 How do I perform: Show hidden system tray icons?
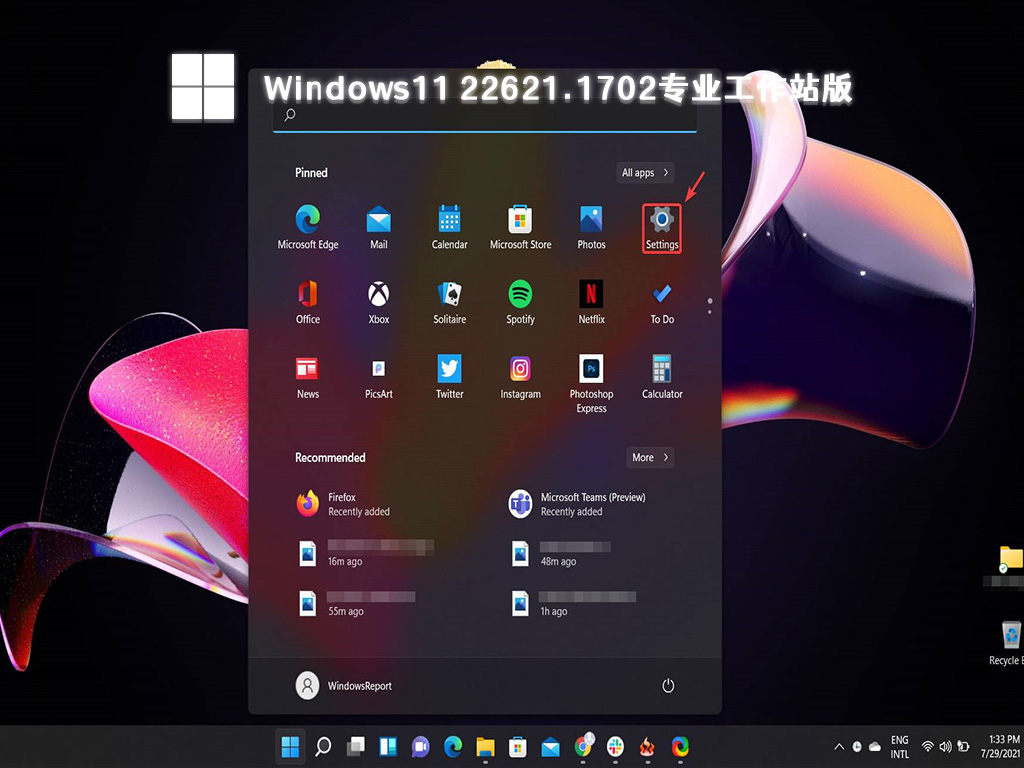839,747
